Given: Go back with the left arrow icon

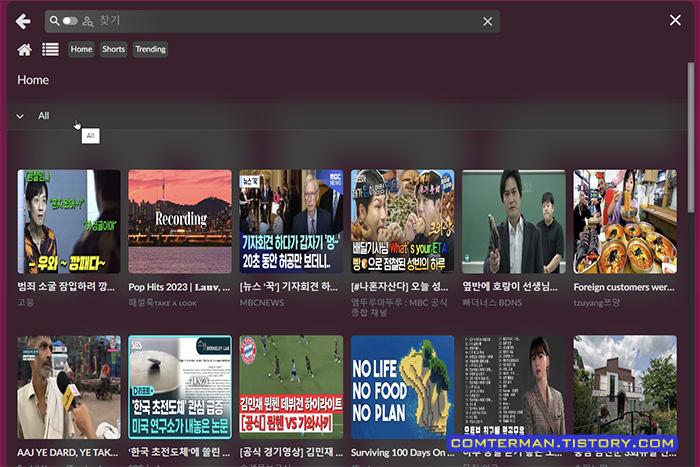Looking at the screenshot, I should pos(23,21).
